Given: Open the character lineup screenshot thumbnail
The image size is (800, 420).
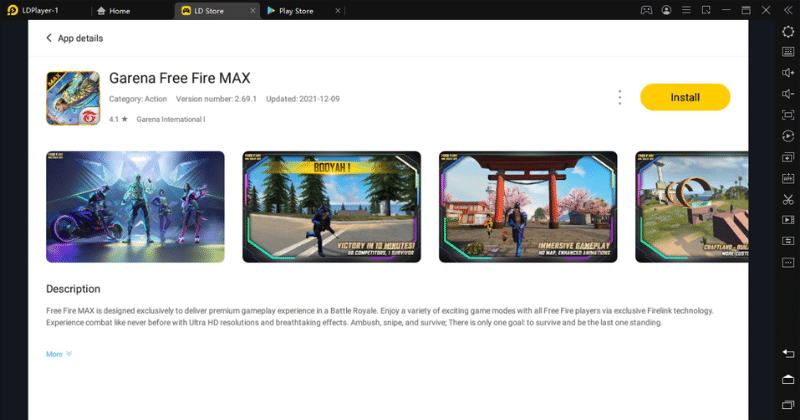Looking at the screenshot, I should [135, 207].
